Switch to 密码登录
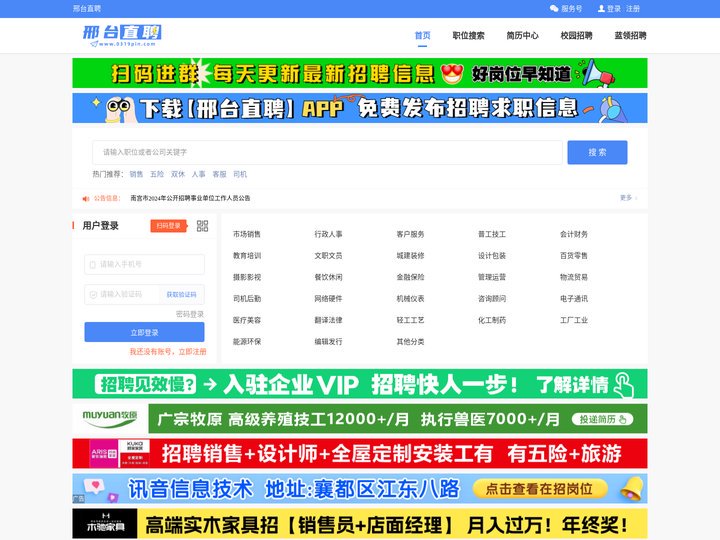The width and height of the screenshot is (720, 540). (190, 314)
